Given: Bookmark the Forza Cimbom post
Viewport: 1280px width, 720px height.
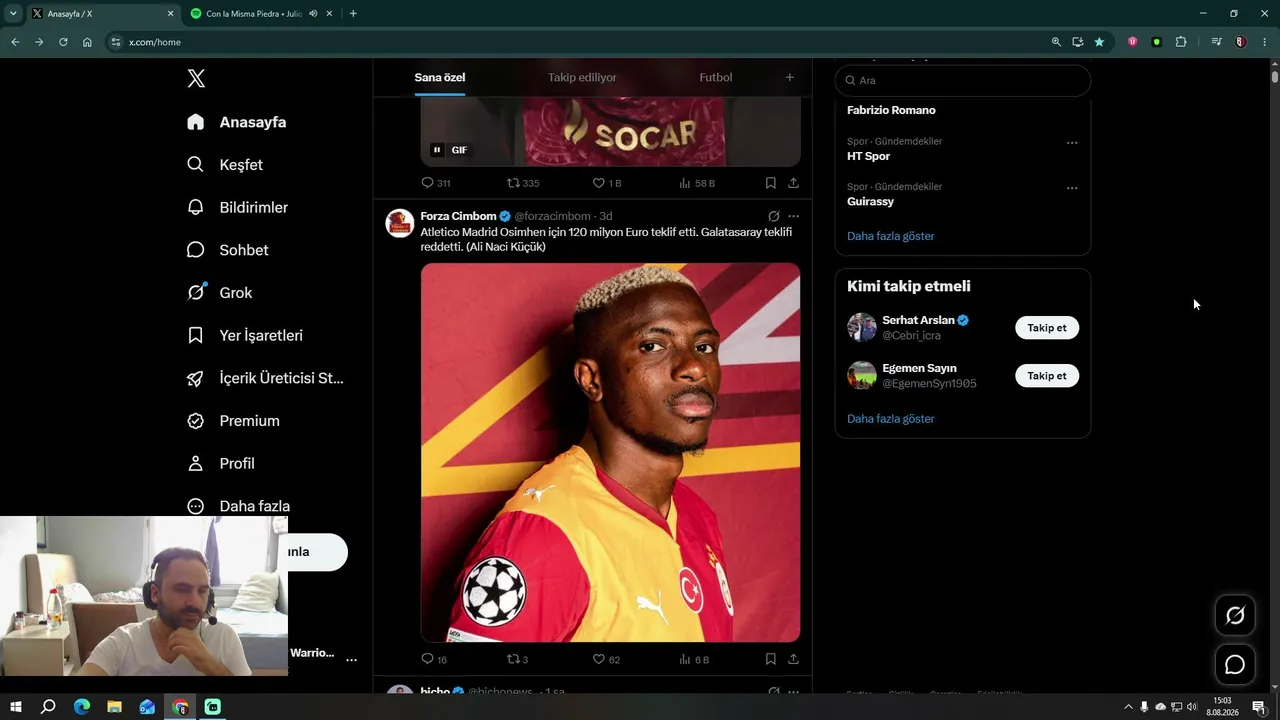Looking at the screenshot, I should [770, 659].
